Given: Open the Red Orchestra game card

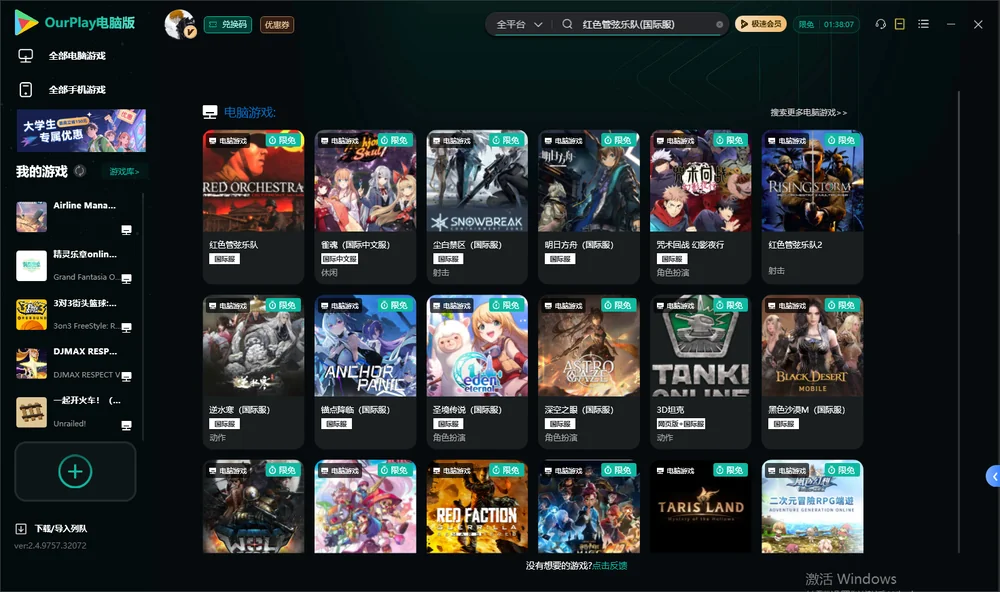Looking at the screenshot, I should point(253,207).
